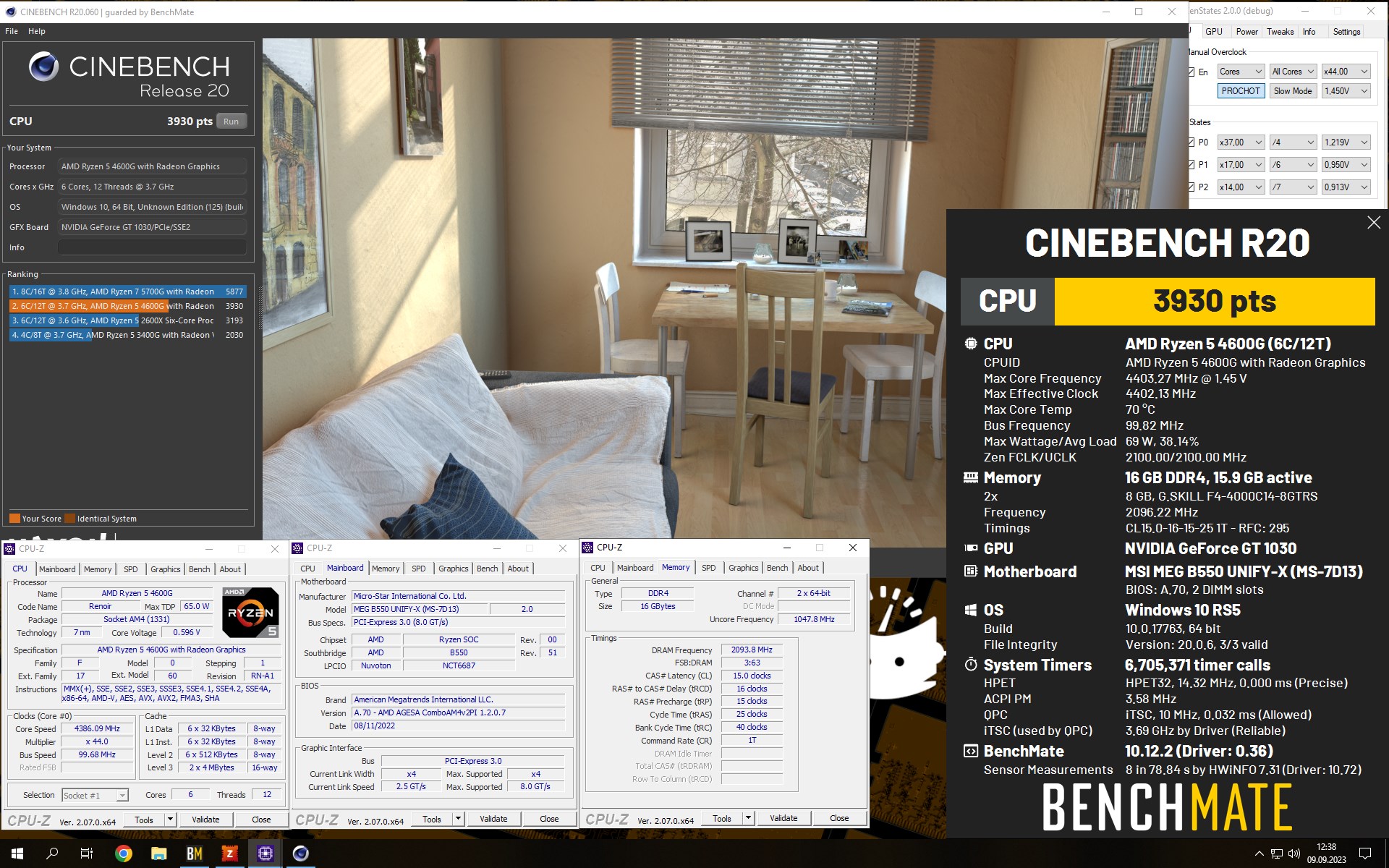Open CPU-Z taskbar icon
This screenshot has width=1389, height=868.
(266, 854)
